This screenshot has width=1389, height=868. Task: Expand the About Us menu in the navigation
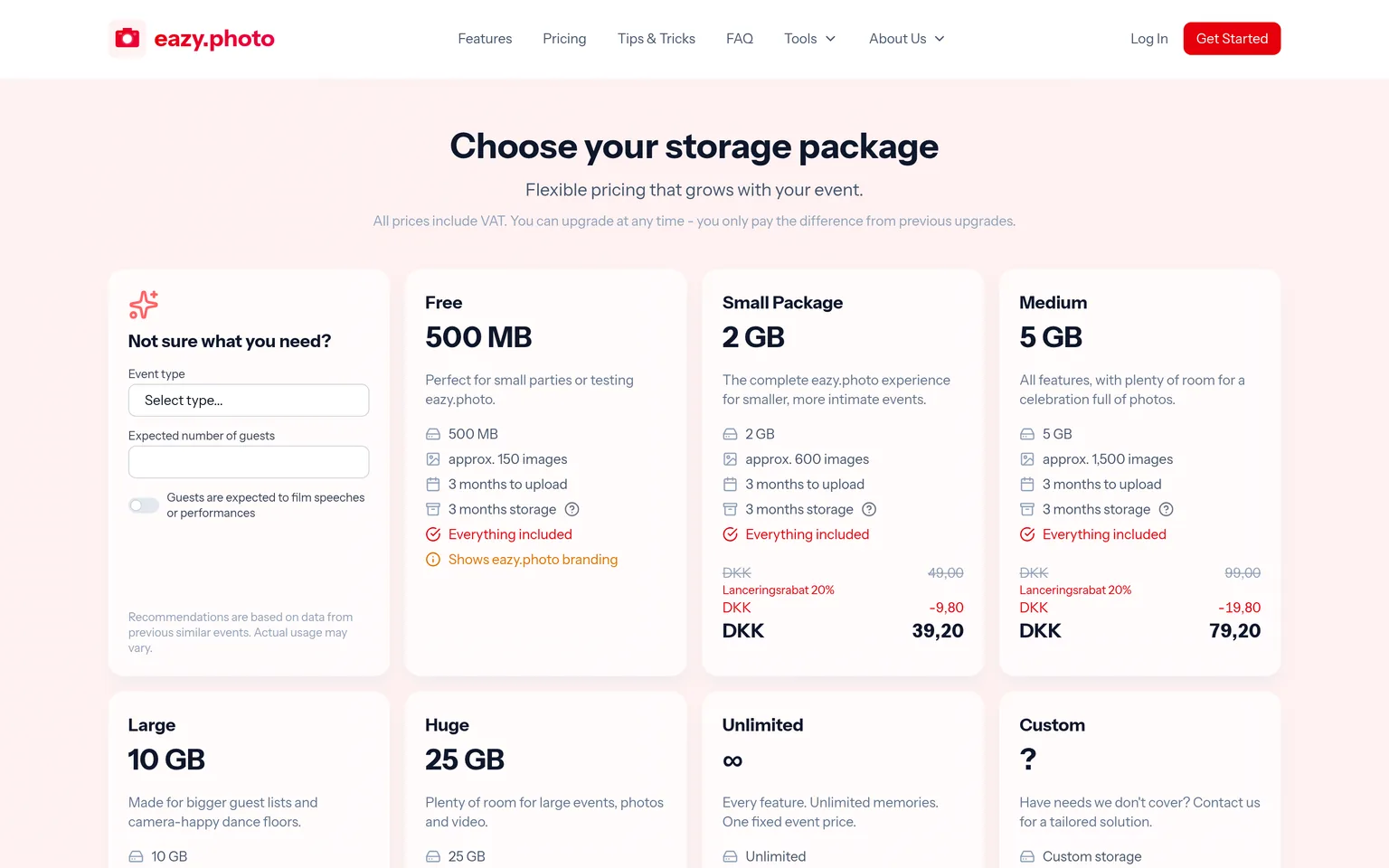pyautogui.click(x=907, y=39)
